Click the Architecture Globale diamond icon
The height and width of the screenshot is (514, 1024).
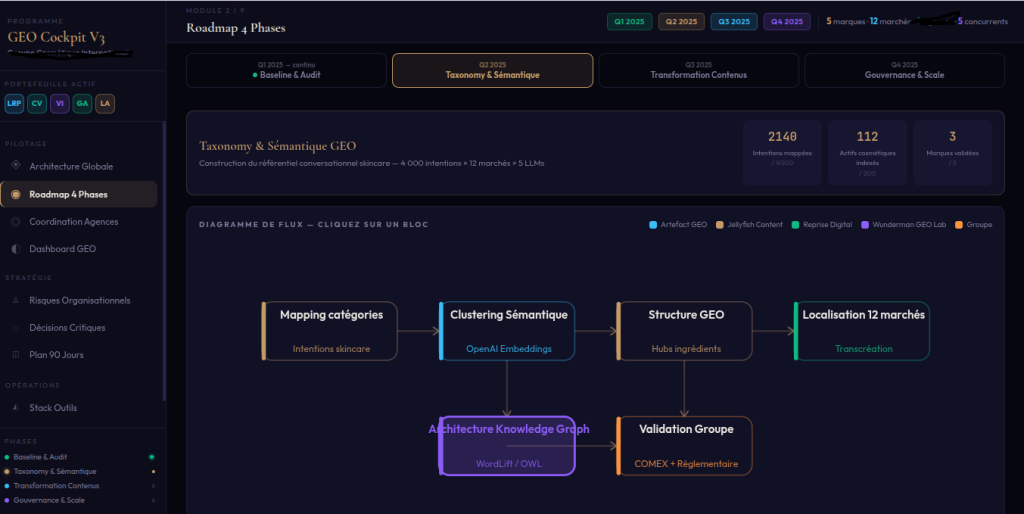15,166
